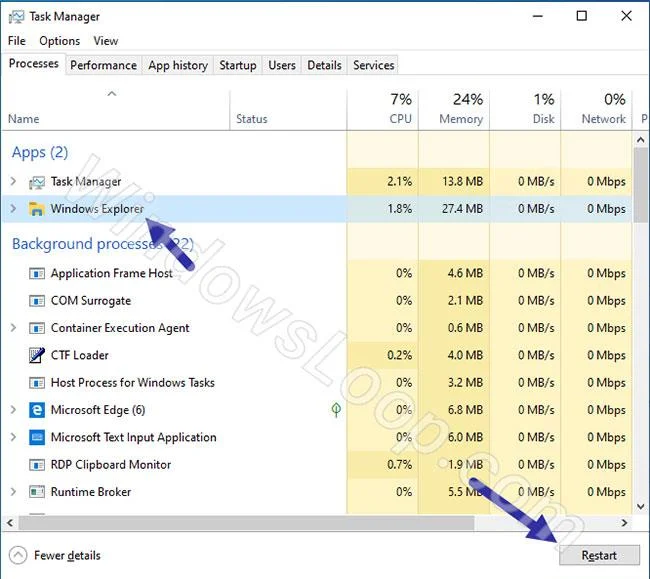Viewport: 650px width, 579px height.
Task: Expand the Runtime Broker row
Action: pyautogui.click(x=13, y=492)
